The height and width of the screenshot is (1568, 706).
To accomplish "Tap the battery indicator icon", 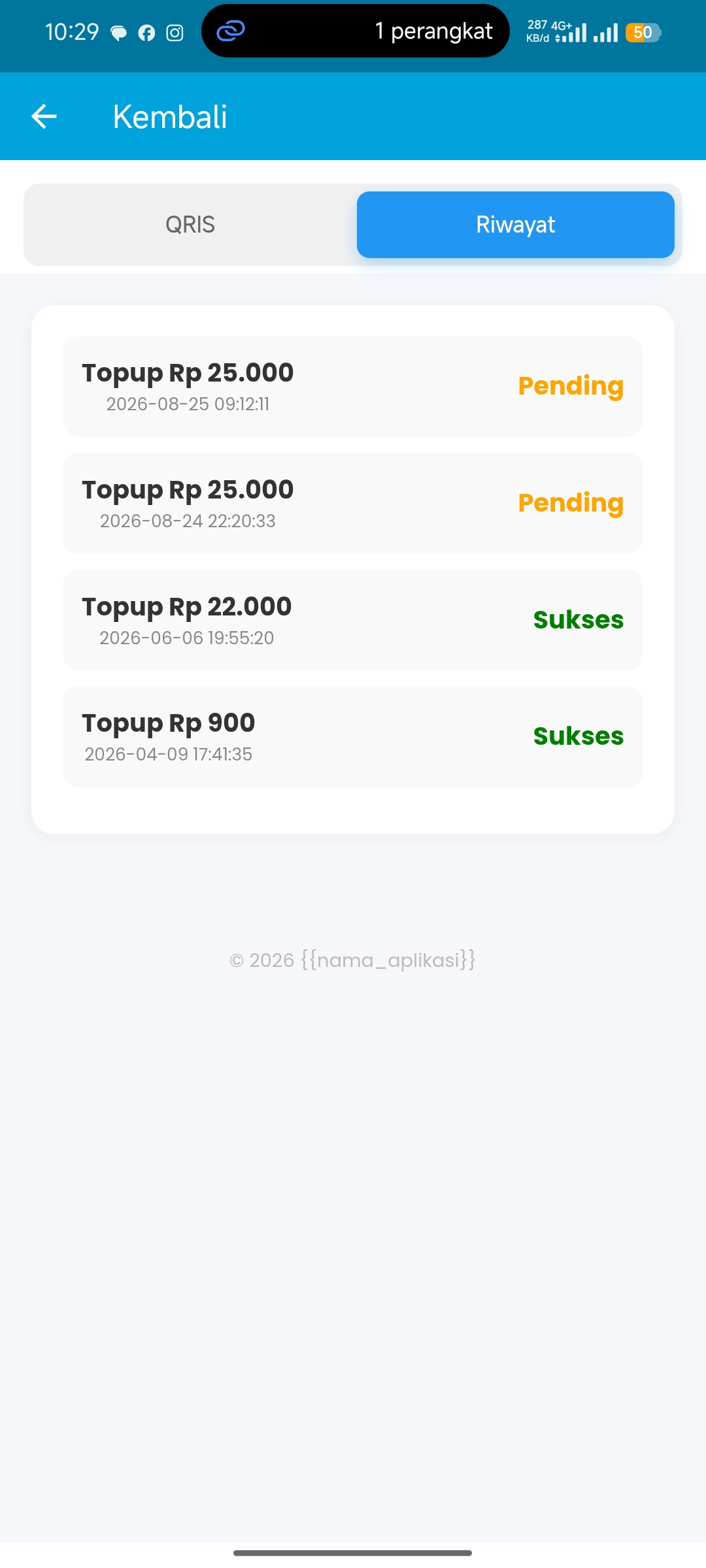I will coord(643,33).
